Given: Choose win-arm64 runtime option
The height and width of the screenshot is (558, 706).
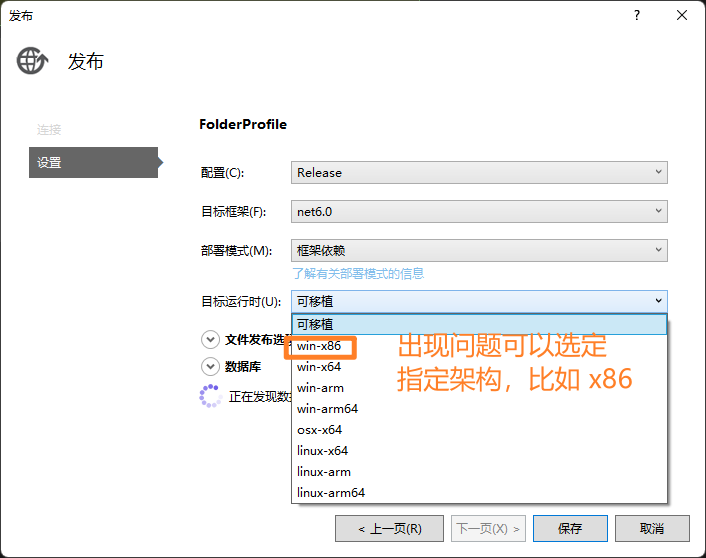Looking at the screenshot, I should point(327,409).
